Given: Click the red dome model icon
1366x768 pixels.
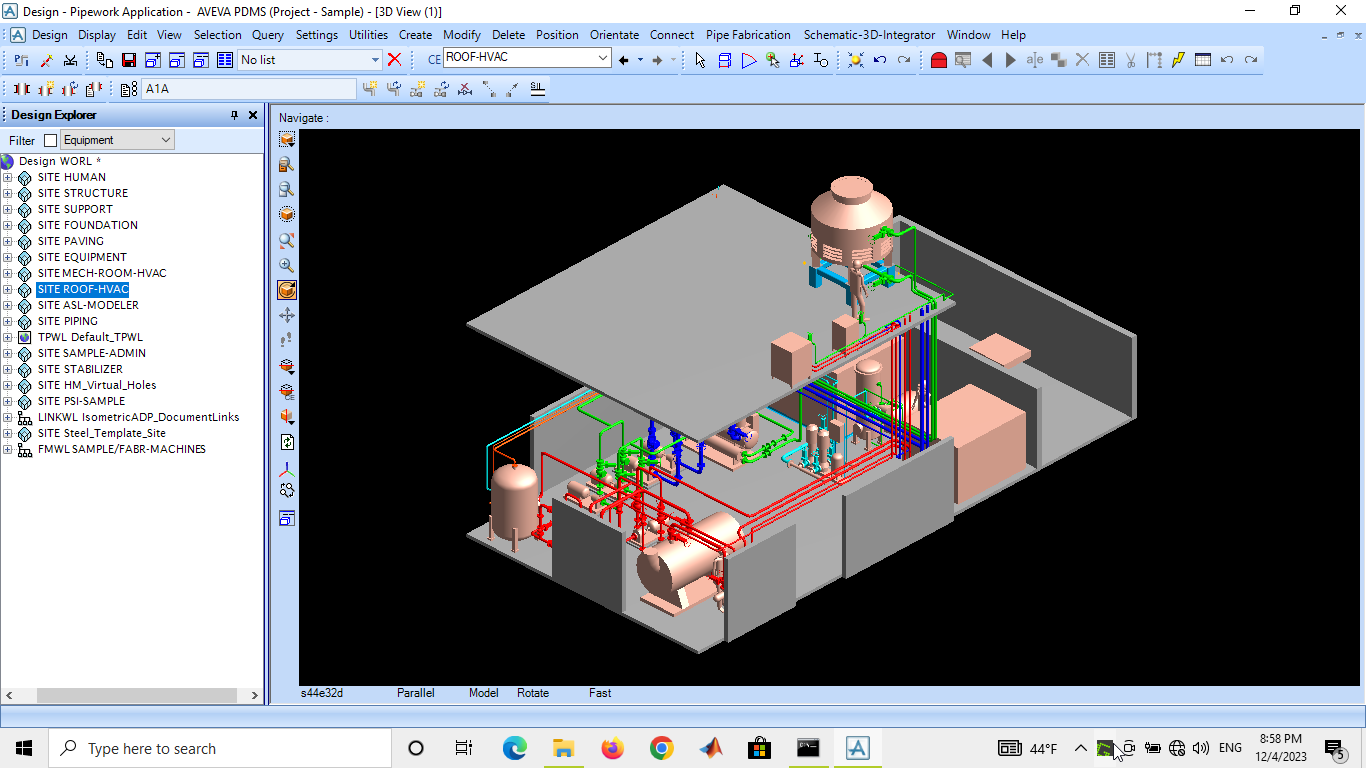Looking at the screenshot, I should click(x=938, y=60).
